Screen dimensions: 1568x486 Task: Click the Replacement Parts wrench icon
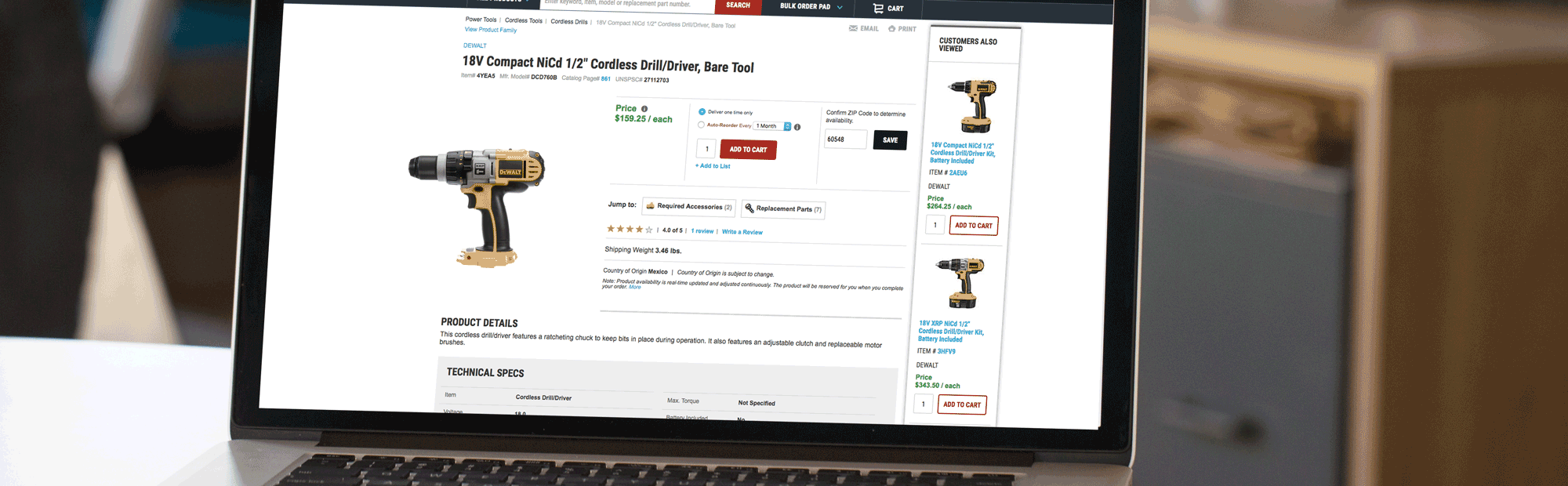click(750, 208)
